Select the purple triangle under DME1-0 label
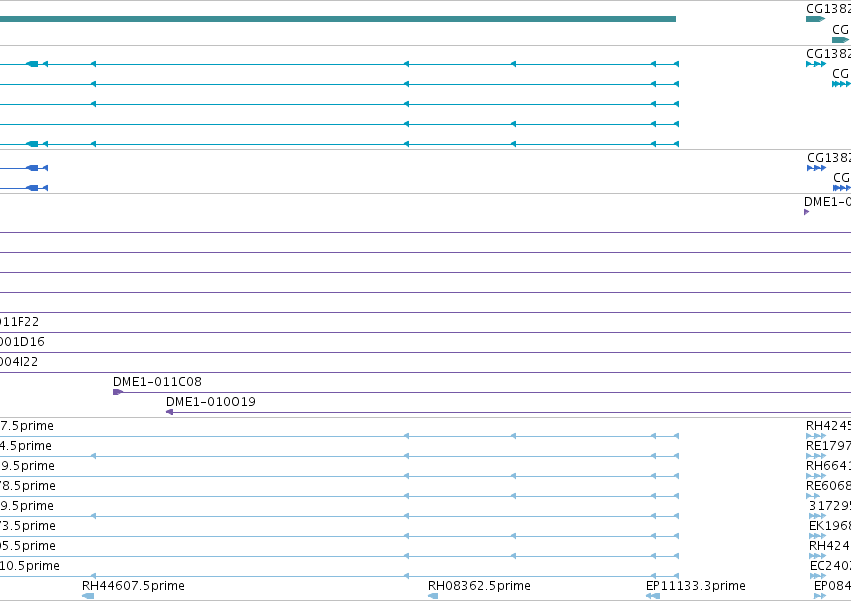 [806, 212]
